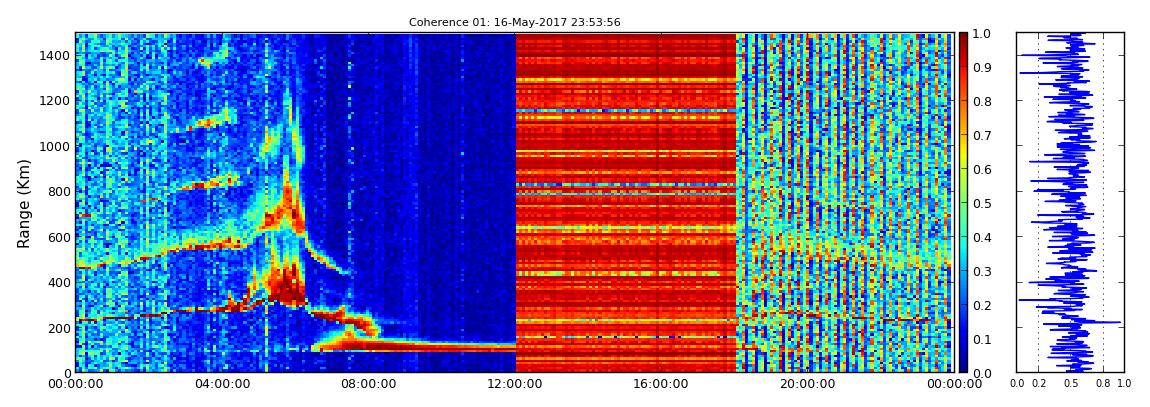Click the colorbar 1.0 label
The image size is (1150, 407).
[x=981, y=34]
